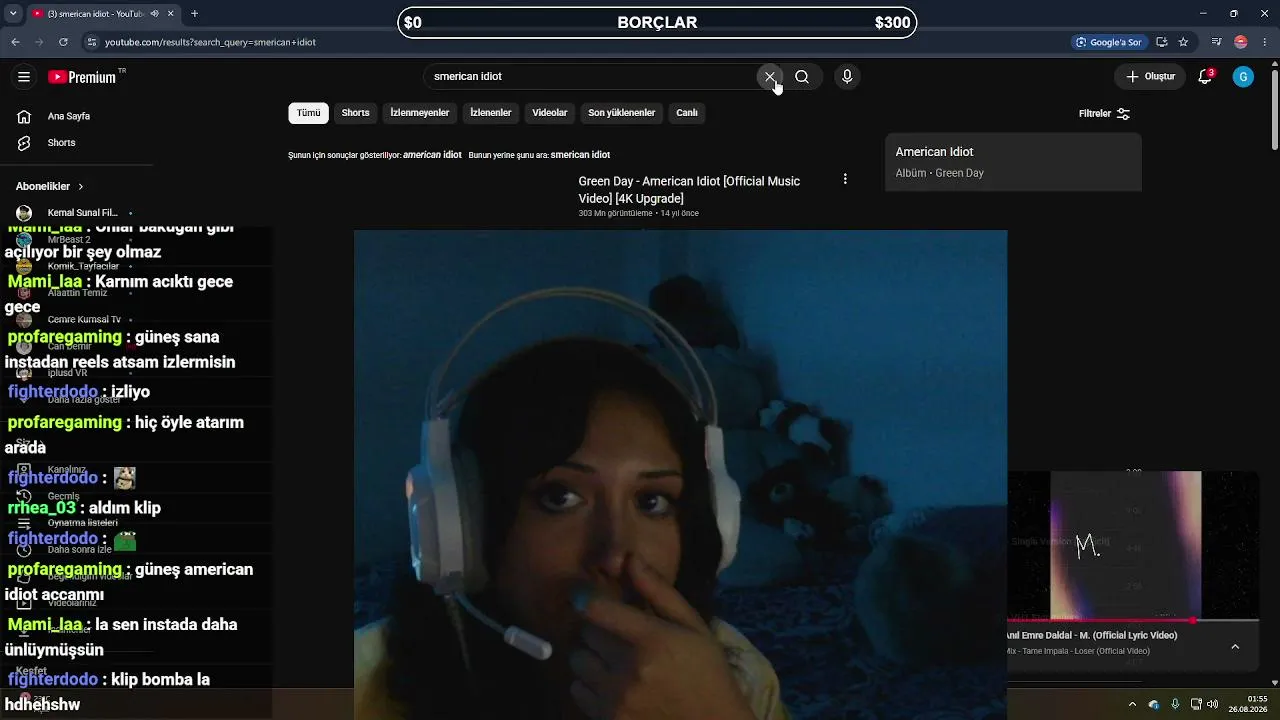Select the İzlenenler filter chip
The height and width of the screenshot is (720, 1280).
tap(491, 113)
